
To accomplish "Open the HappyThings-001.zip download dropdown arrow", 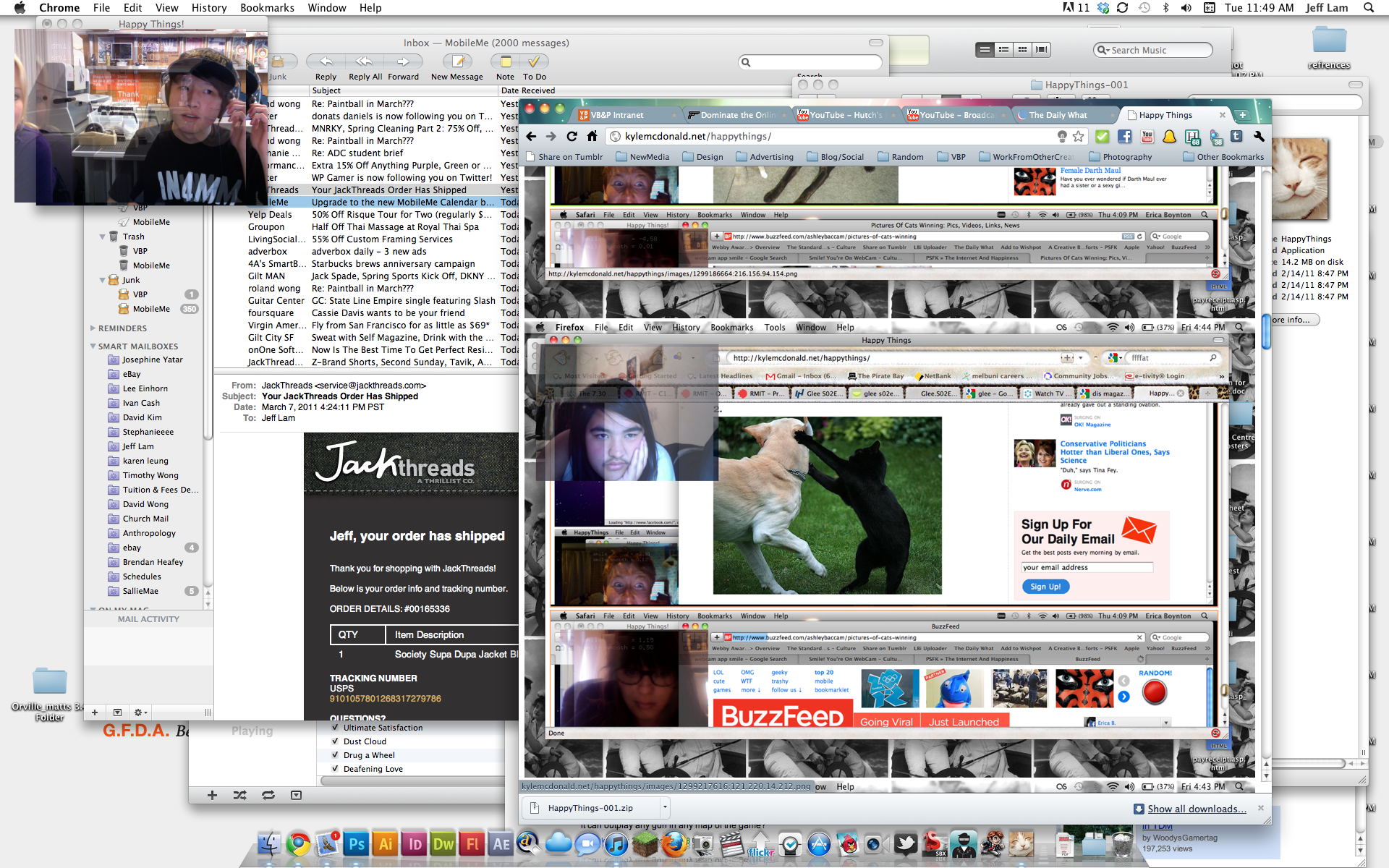I will coord(665,807).
